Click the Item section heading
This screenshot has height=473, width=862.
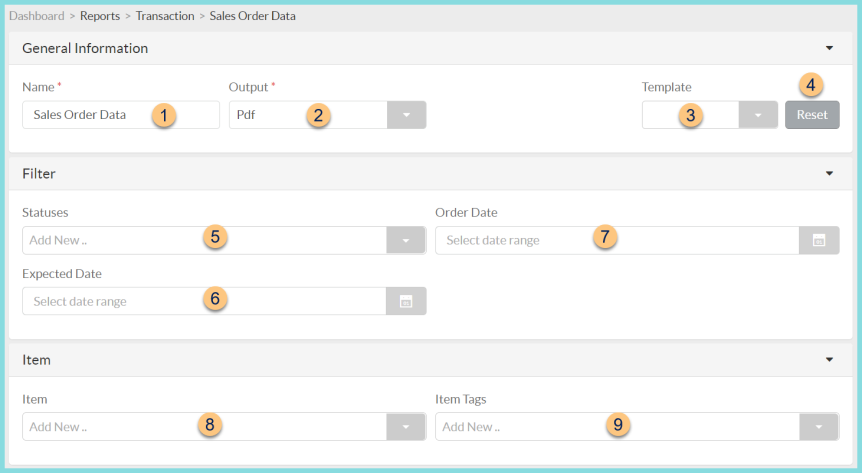[36, 360]
